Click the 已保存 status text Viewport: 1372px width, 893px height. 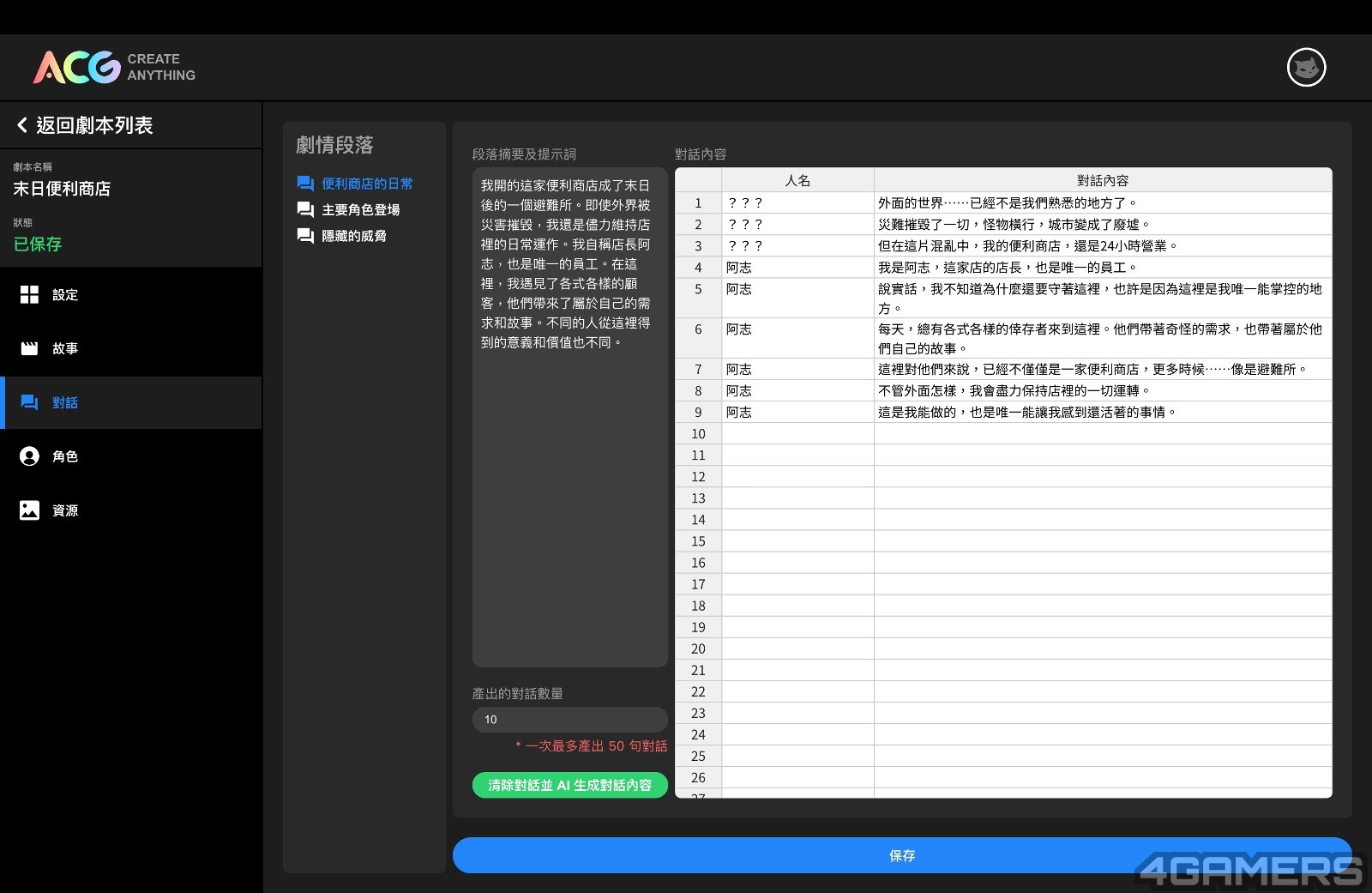point(38,244)
